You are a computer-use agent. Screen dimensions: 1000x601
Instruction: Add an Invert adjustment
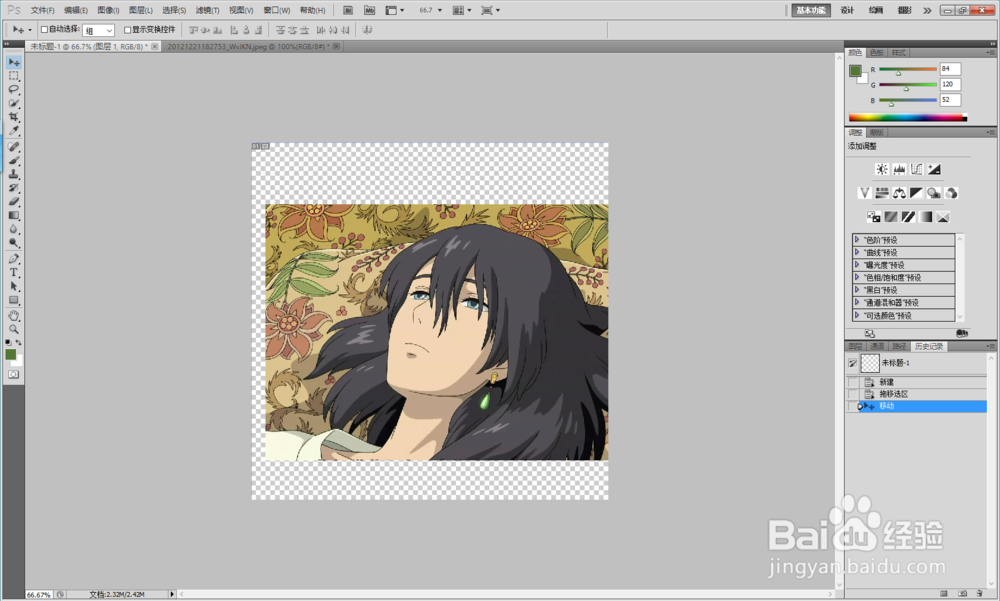tap(873, 217)
